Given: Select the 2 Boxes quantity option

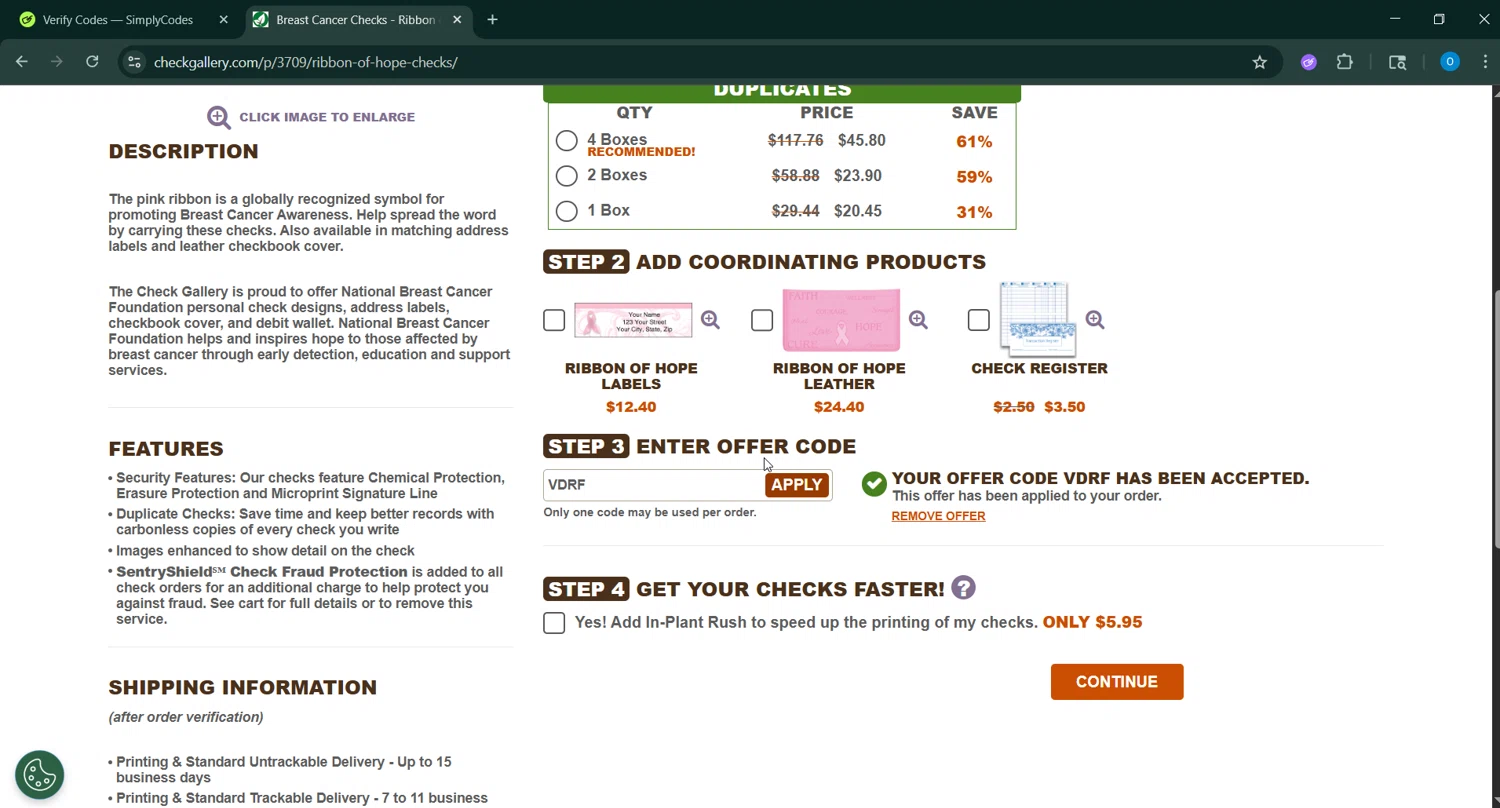Looking at the screenshot, I should click(567, 176).
